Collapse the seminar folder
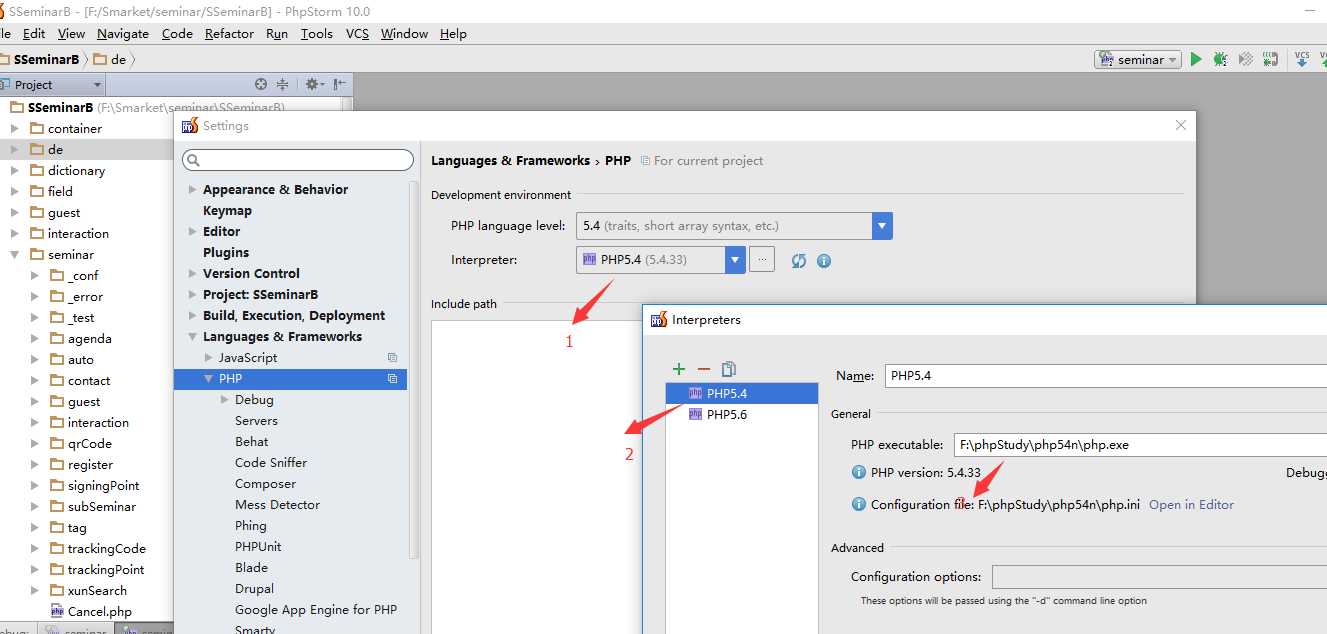 (14, 255)
